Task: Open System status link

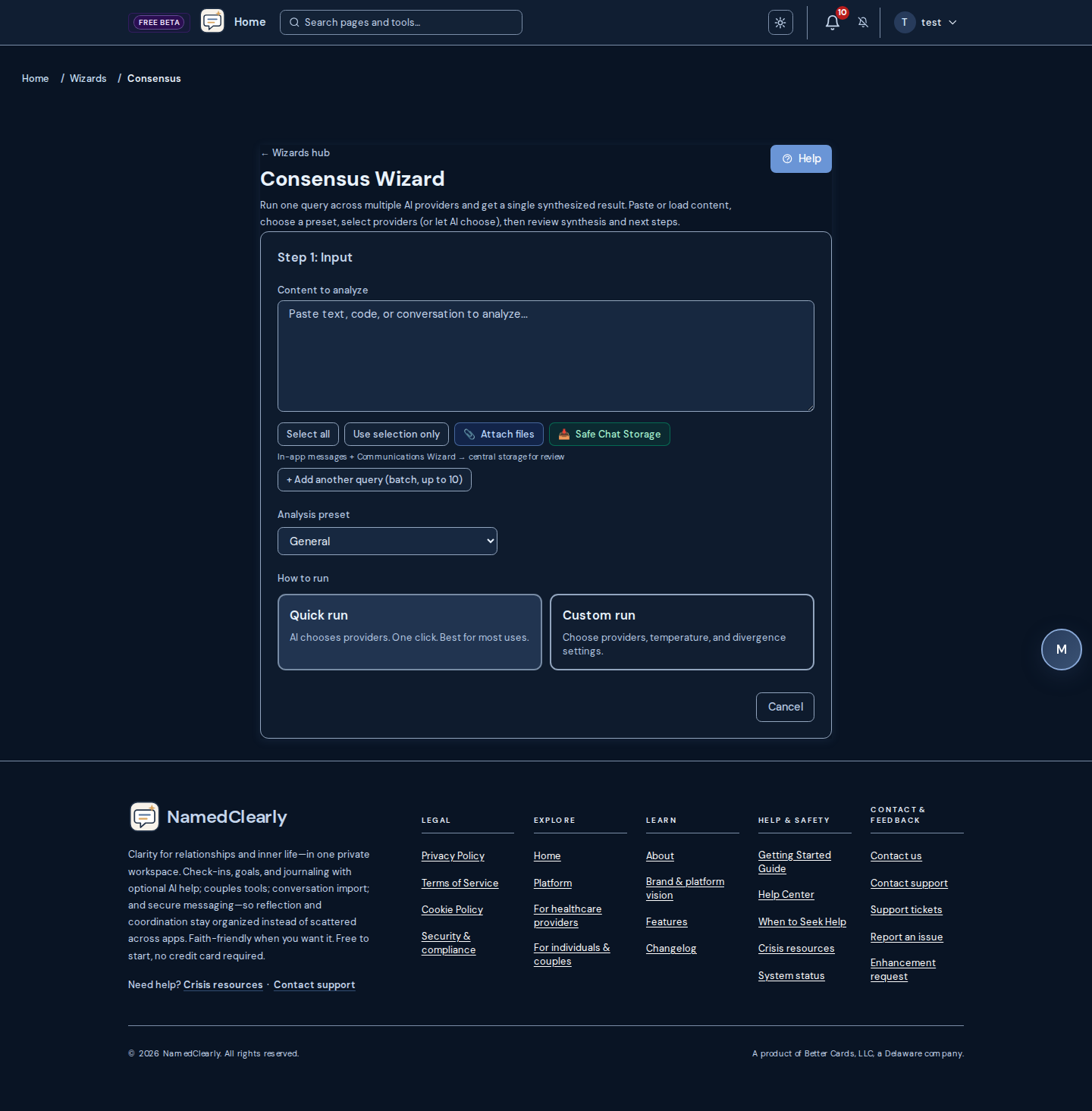Action: click(x=791, y=975)
